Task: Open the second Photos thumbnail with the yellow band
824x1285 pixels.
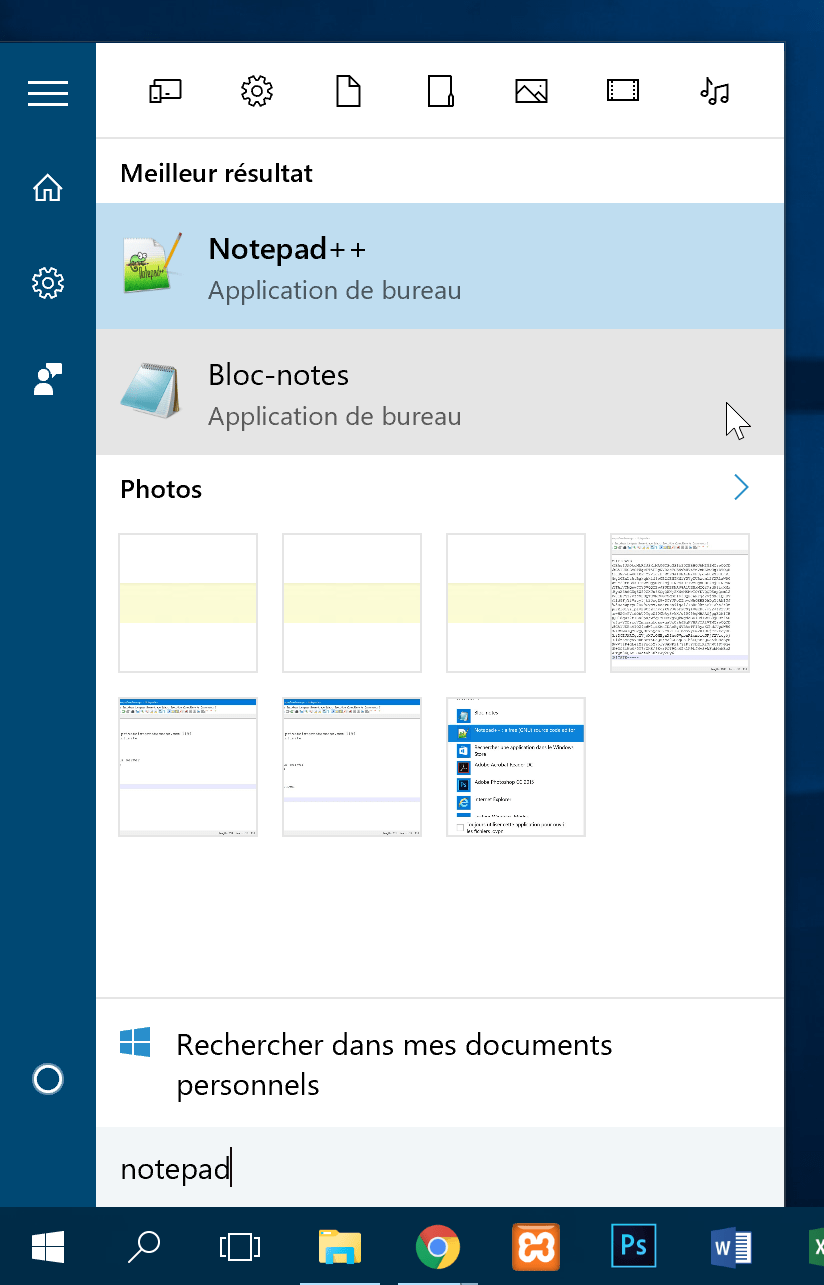Action: [352, 603]
